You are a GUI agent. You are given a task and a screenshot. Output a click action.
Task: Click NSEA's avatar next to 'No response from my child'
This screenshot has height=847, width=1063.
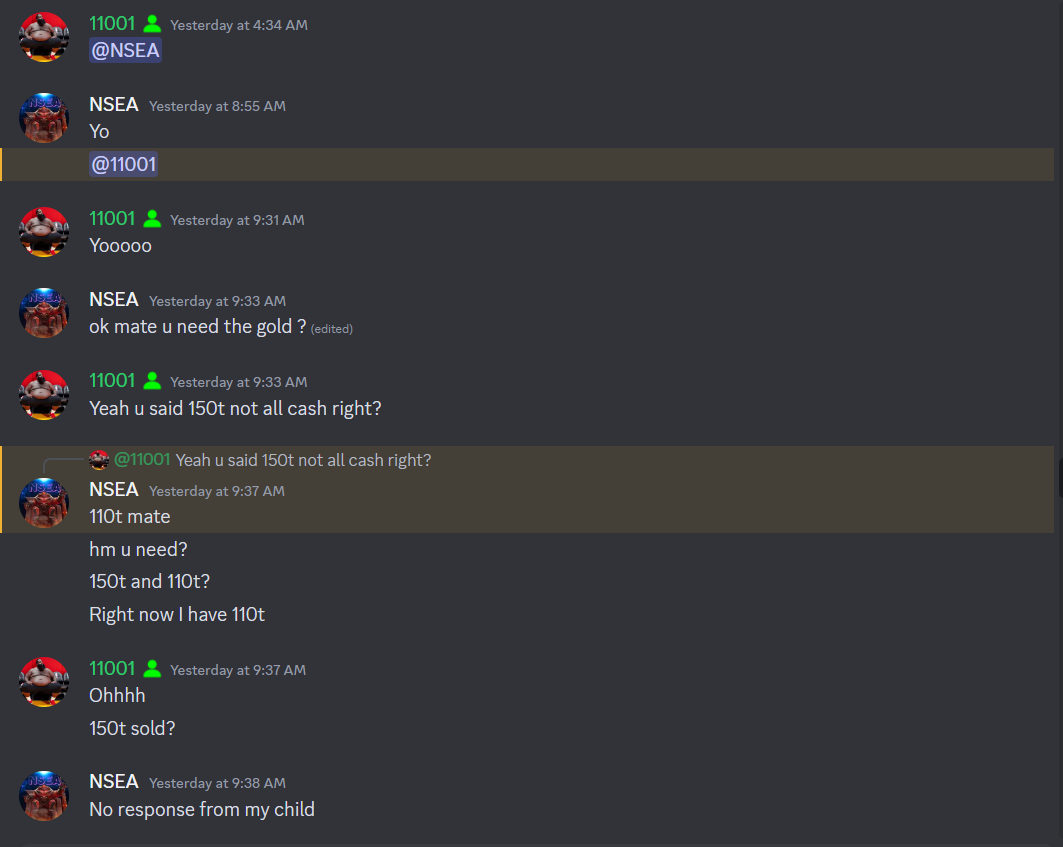(x=44, y=795)
